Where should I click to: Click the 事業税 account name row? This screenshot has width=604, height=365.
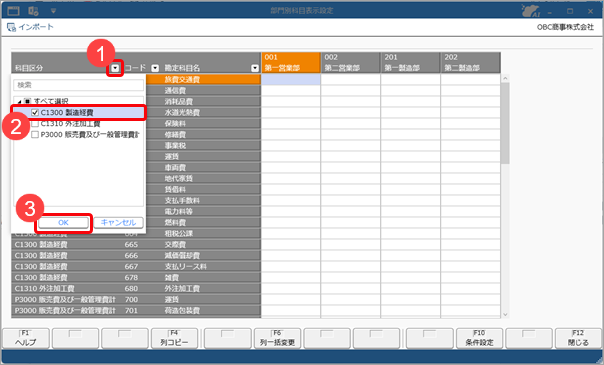click(203, 146)
